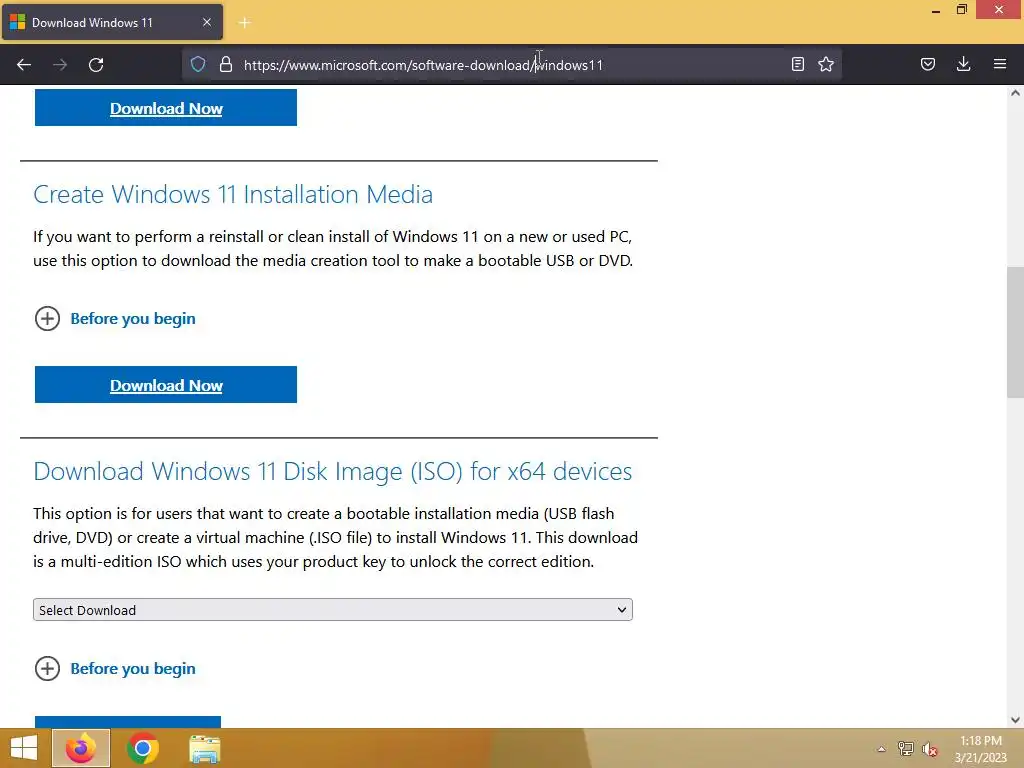Minimize the Firefox window
This screenshot has height=768, width=1024.
click(x=936, y=10)
